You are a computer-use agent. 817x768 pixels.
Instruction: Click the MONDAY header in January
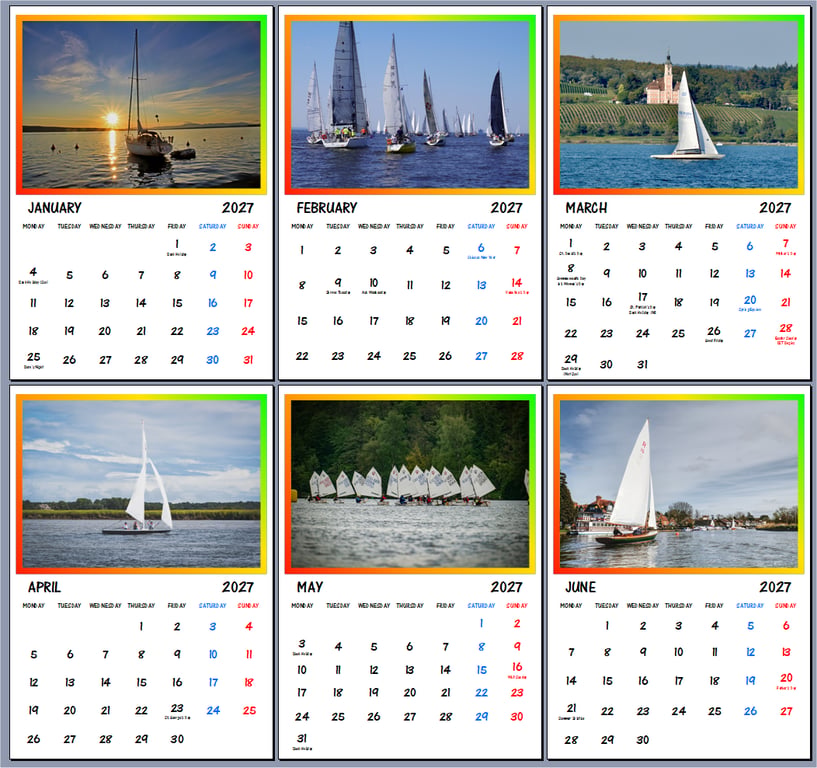click(x=33, y=226)
